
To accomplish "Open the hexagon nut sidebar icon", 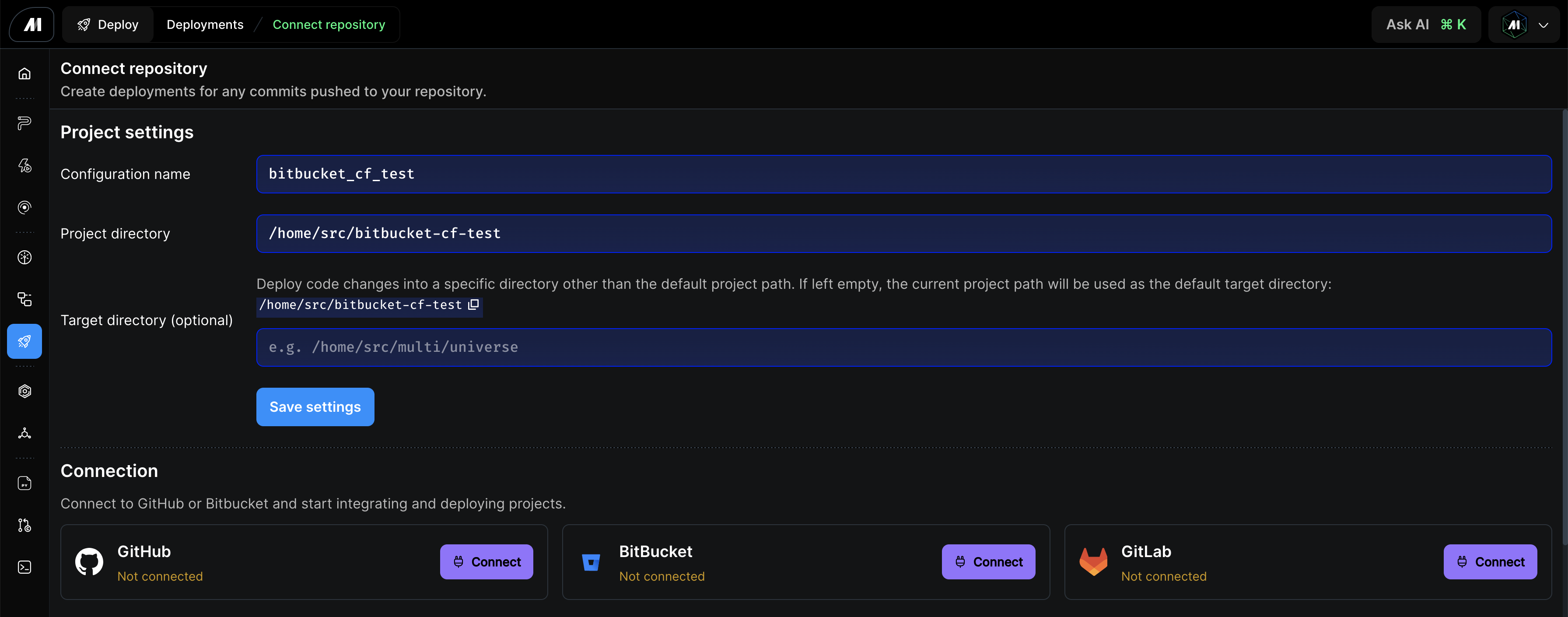I will coord(24,391).
